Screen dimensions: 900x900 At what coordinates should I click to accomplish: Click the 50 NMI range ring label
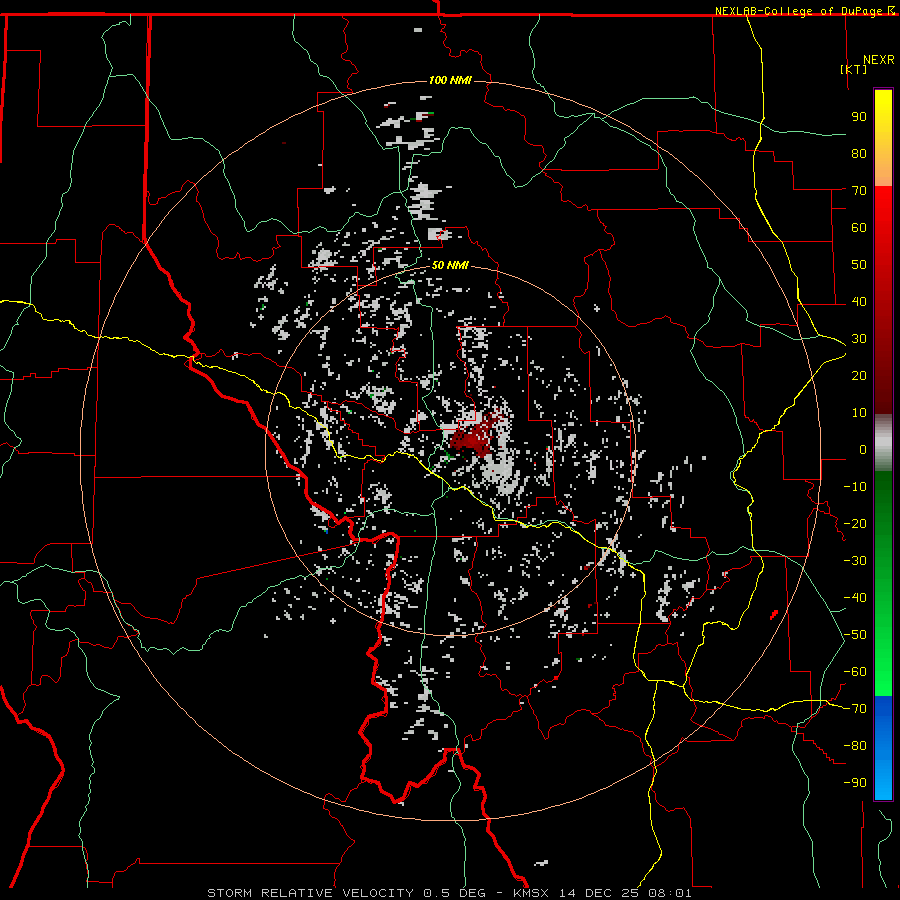pos(450,265)
